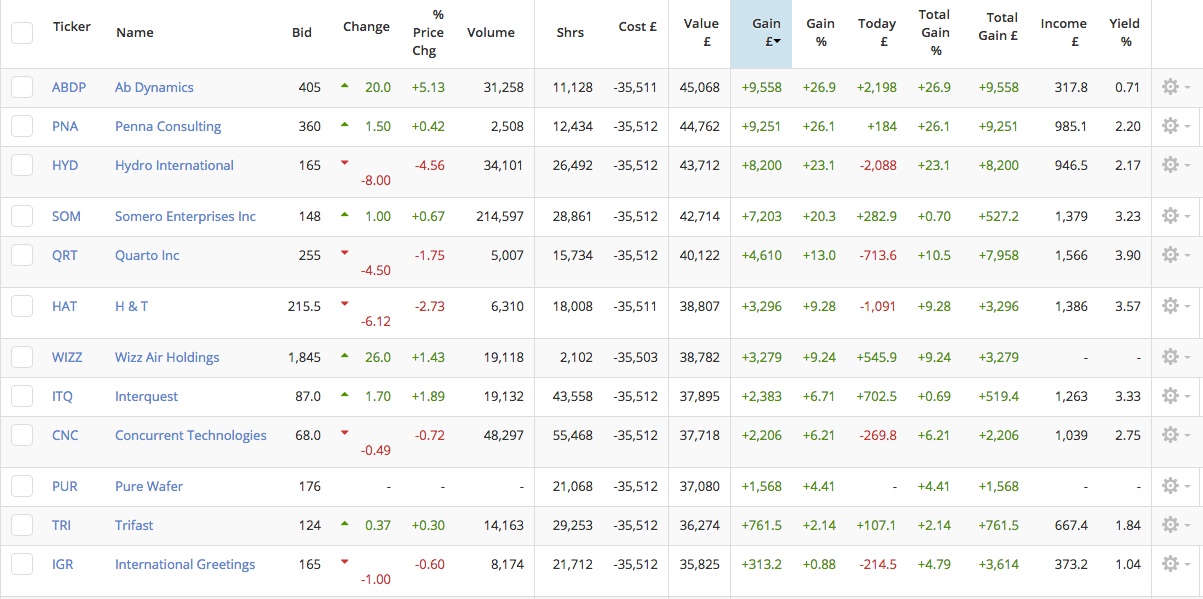Screen dimensions: 1203x599
Task: Click the TRI ticker link
Action: tap(62, 525)
